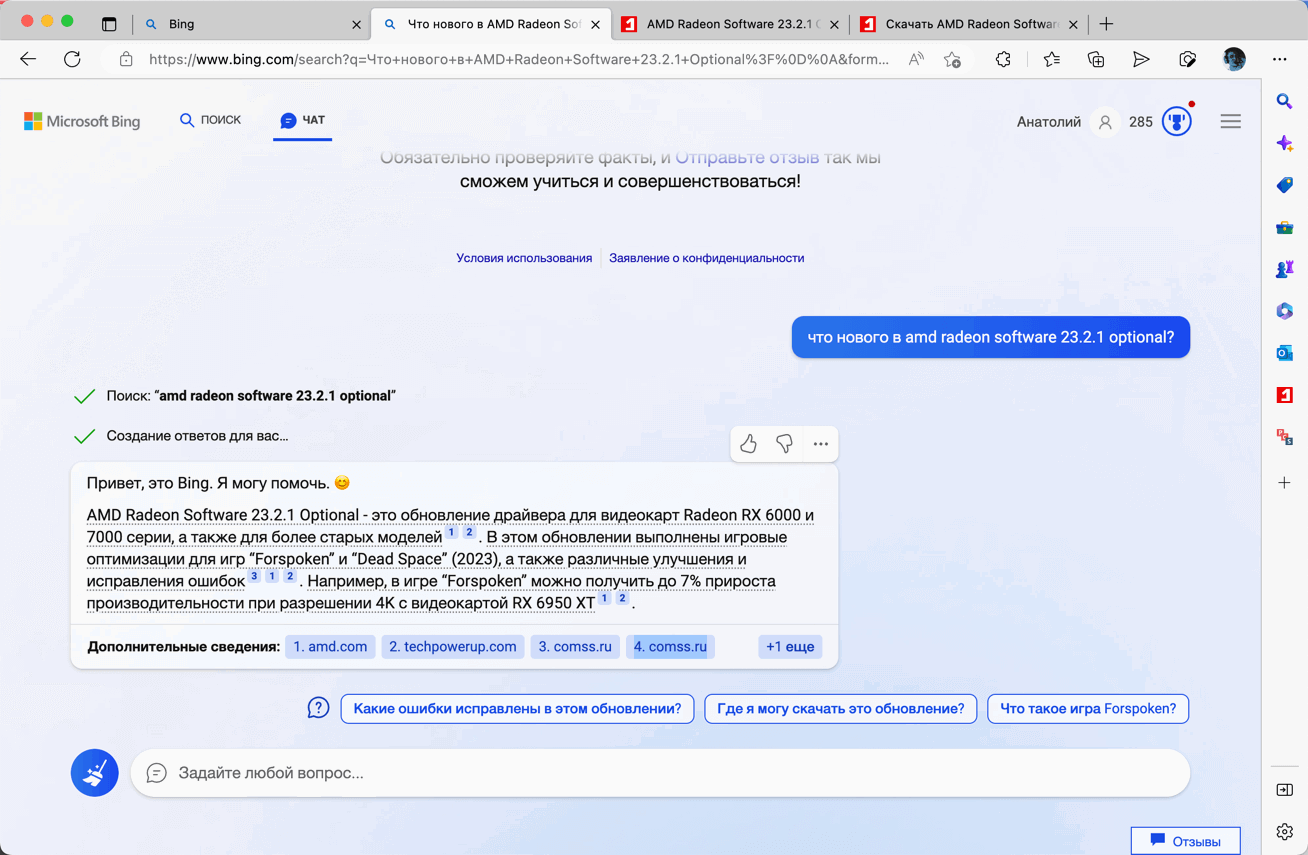Screen dimensions: 1308x855
Task: Open the tab actions menu
Action: [x=109, y=24]
